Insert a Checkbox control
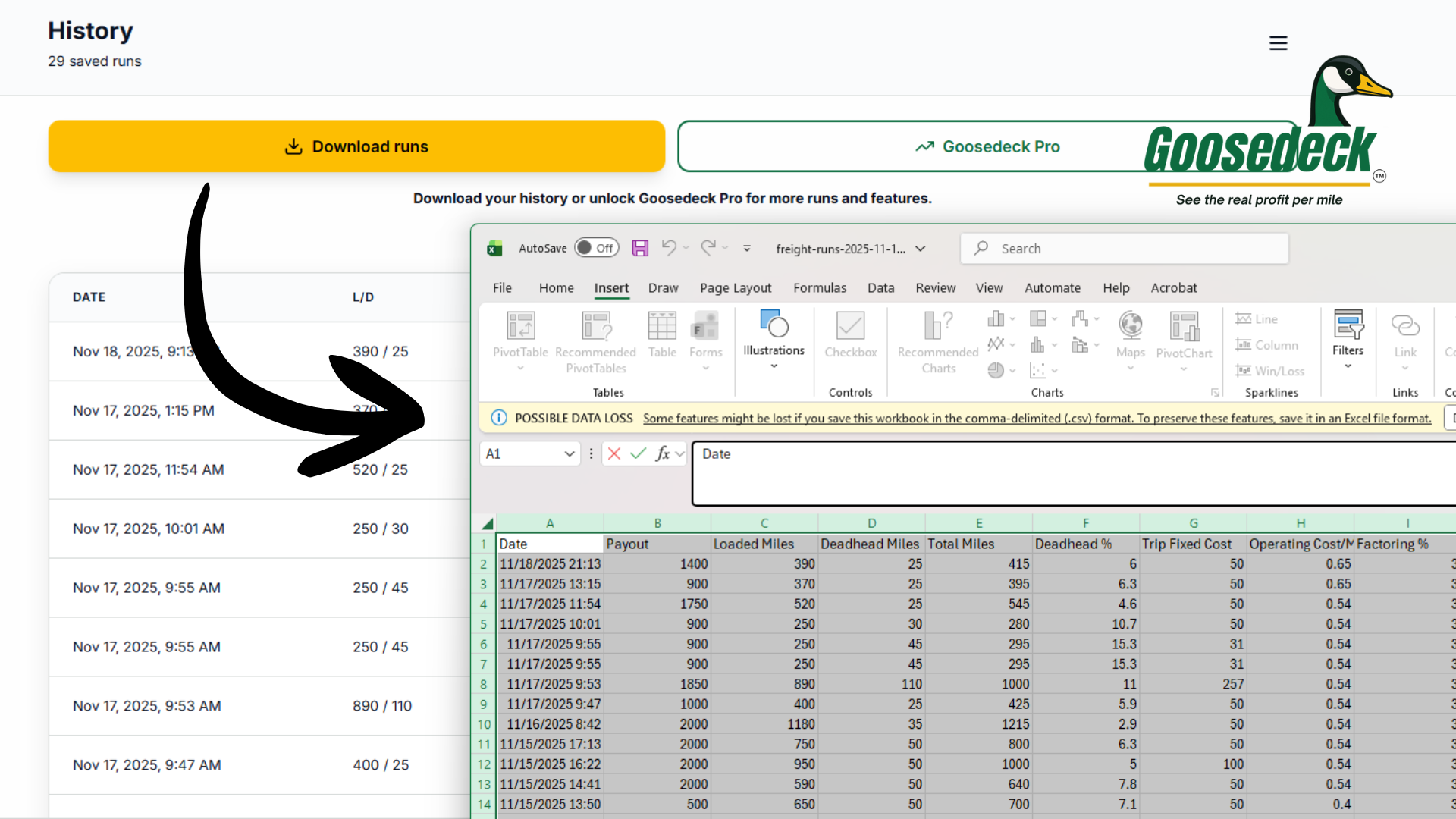This screenshot has height=819, width=1456. [850, 334]
